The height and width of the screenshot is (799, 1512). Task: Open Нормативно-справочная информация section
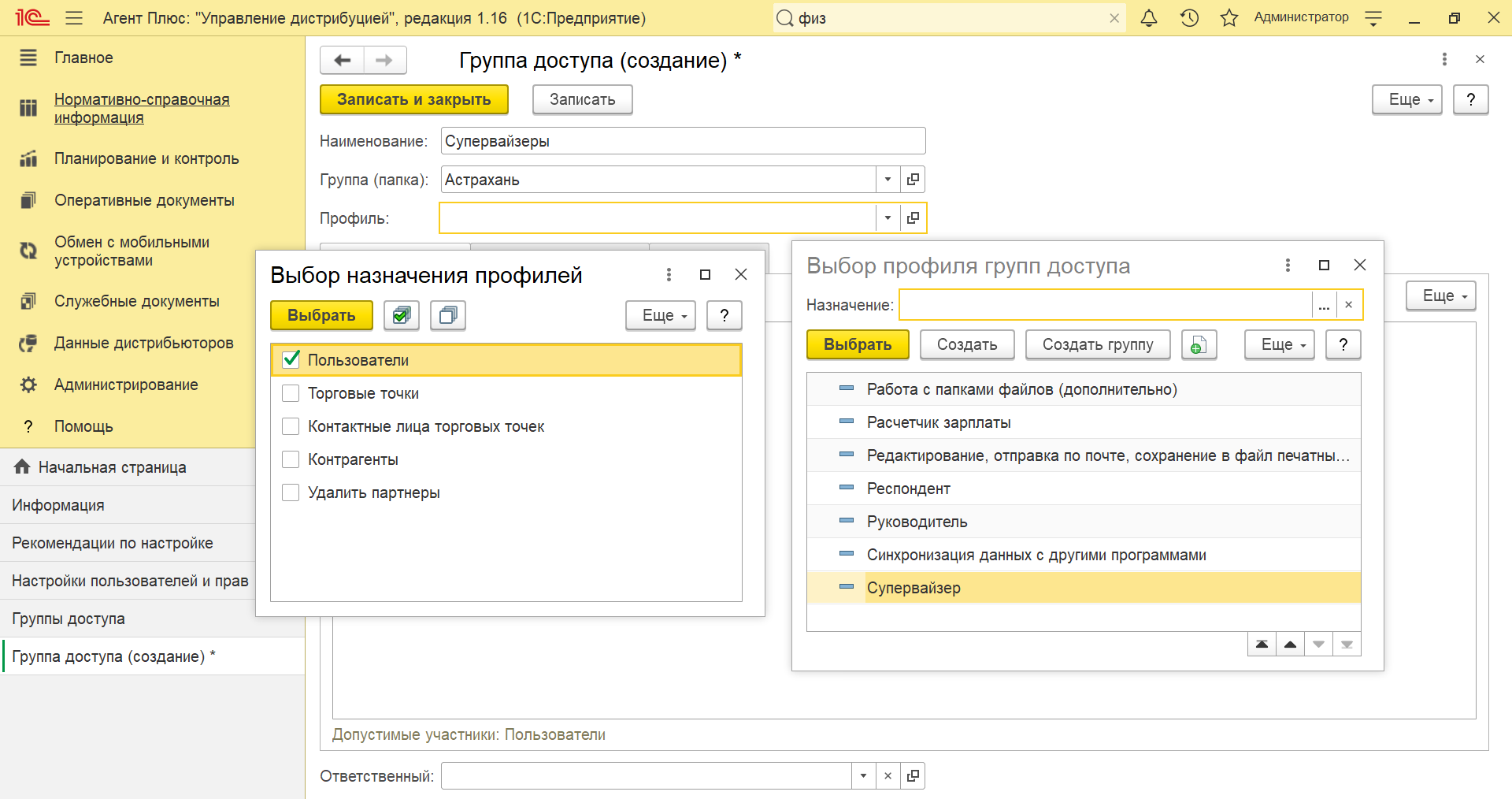coord(142,109)
